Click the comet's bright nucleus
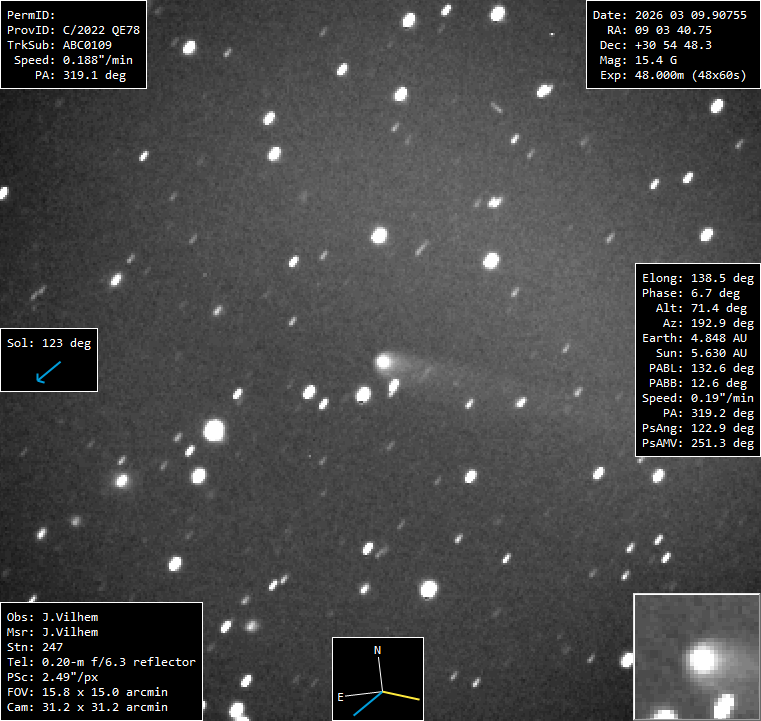This screenshot has width=761, height=721. click(x=383, y=361)
